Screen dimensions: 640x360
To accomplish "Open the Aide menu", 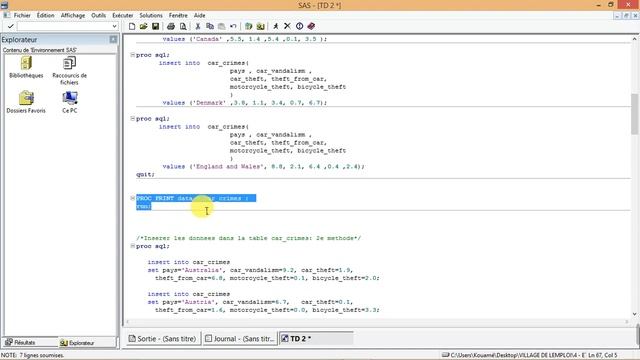I will pyautogui.click(x=199, y=15).
